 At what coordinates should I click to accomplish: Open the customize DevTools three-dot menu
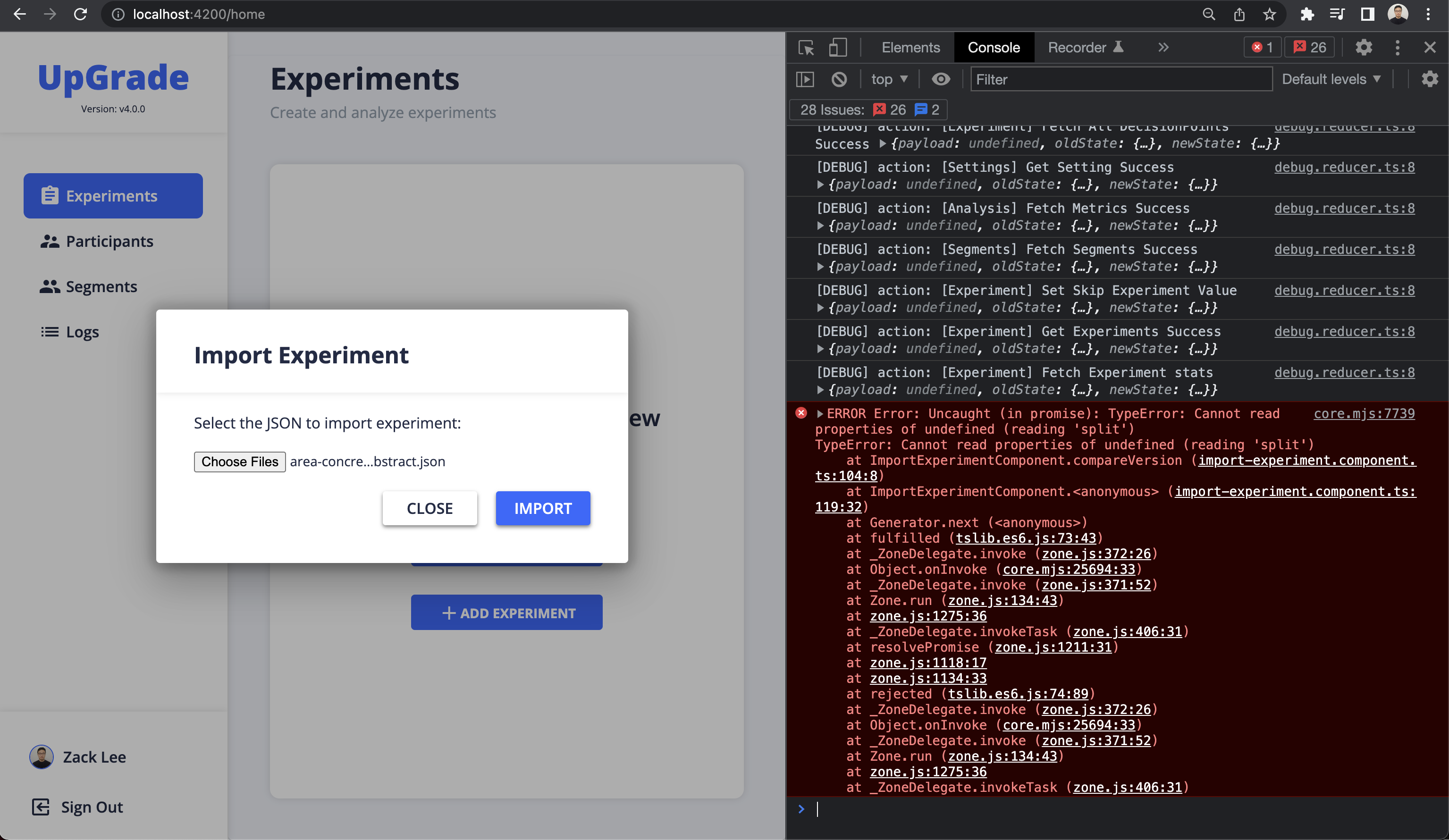1397,48
